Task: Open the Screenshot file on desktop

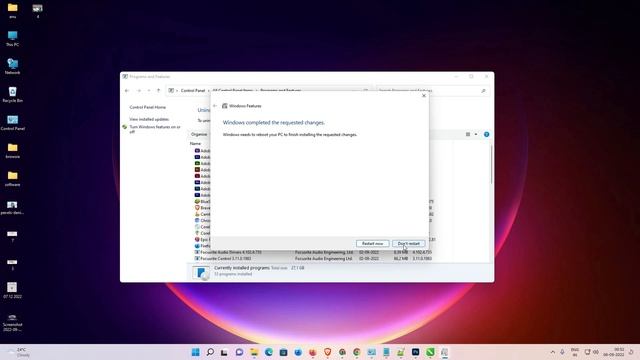Action: [12, 322]
